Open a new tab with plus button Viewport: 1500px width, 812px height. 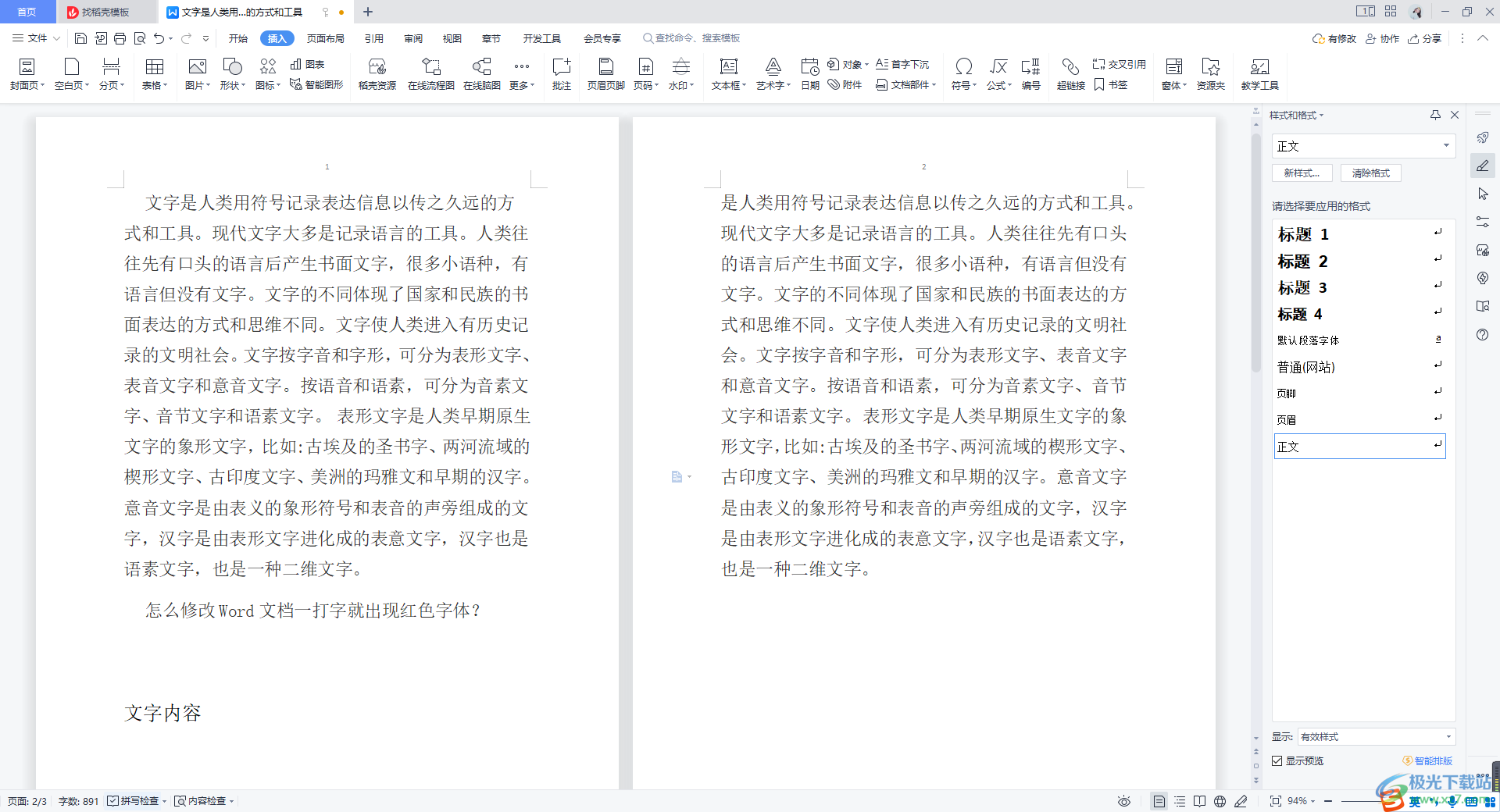point(368,12)
